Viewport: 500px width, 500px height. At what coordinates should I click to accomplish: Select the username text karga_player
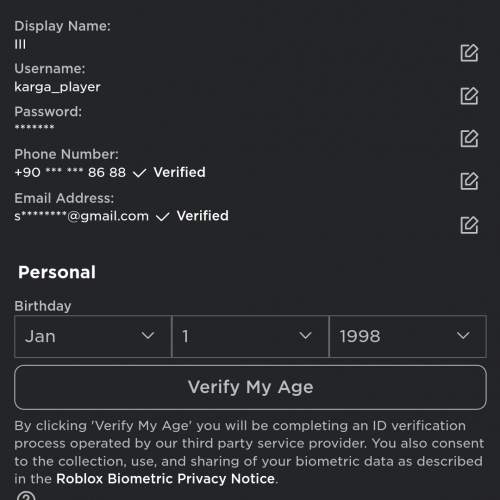(x=57, y=87)
